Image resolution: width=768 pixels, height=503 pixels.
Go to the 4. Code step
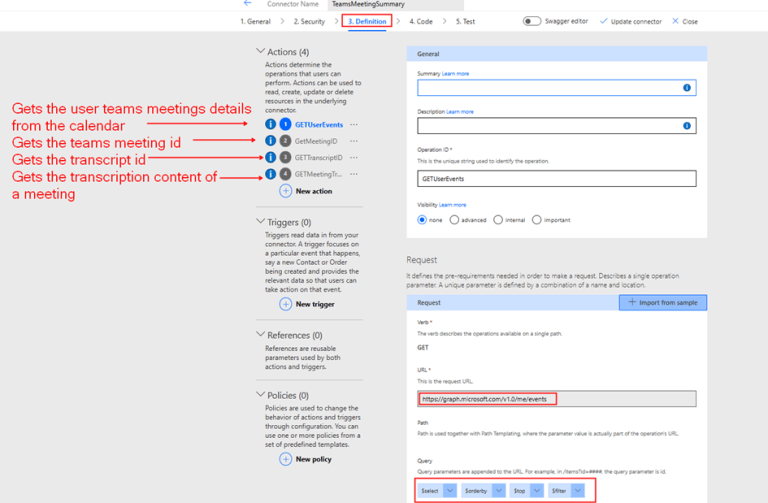(421, 22)
